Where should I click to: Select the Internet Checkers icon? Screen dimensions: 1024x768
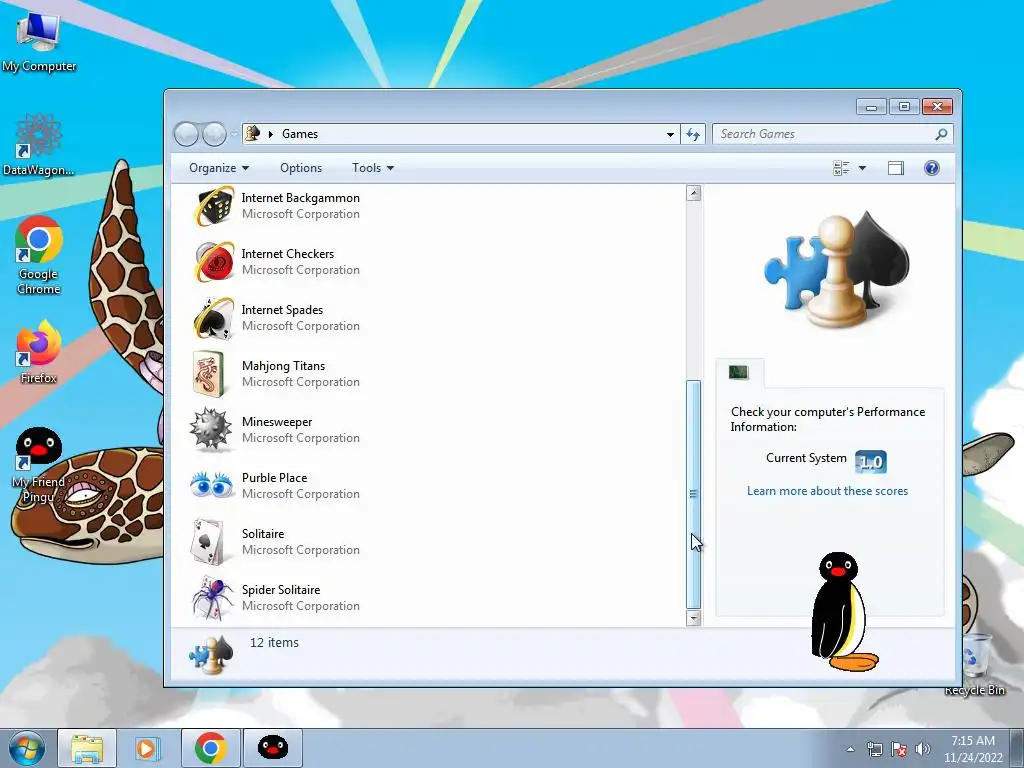point(213,262)
